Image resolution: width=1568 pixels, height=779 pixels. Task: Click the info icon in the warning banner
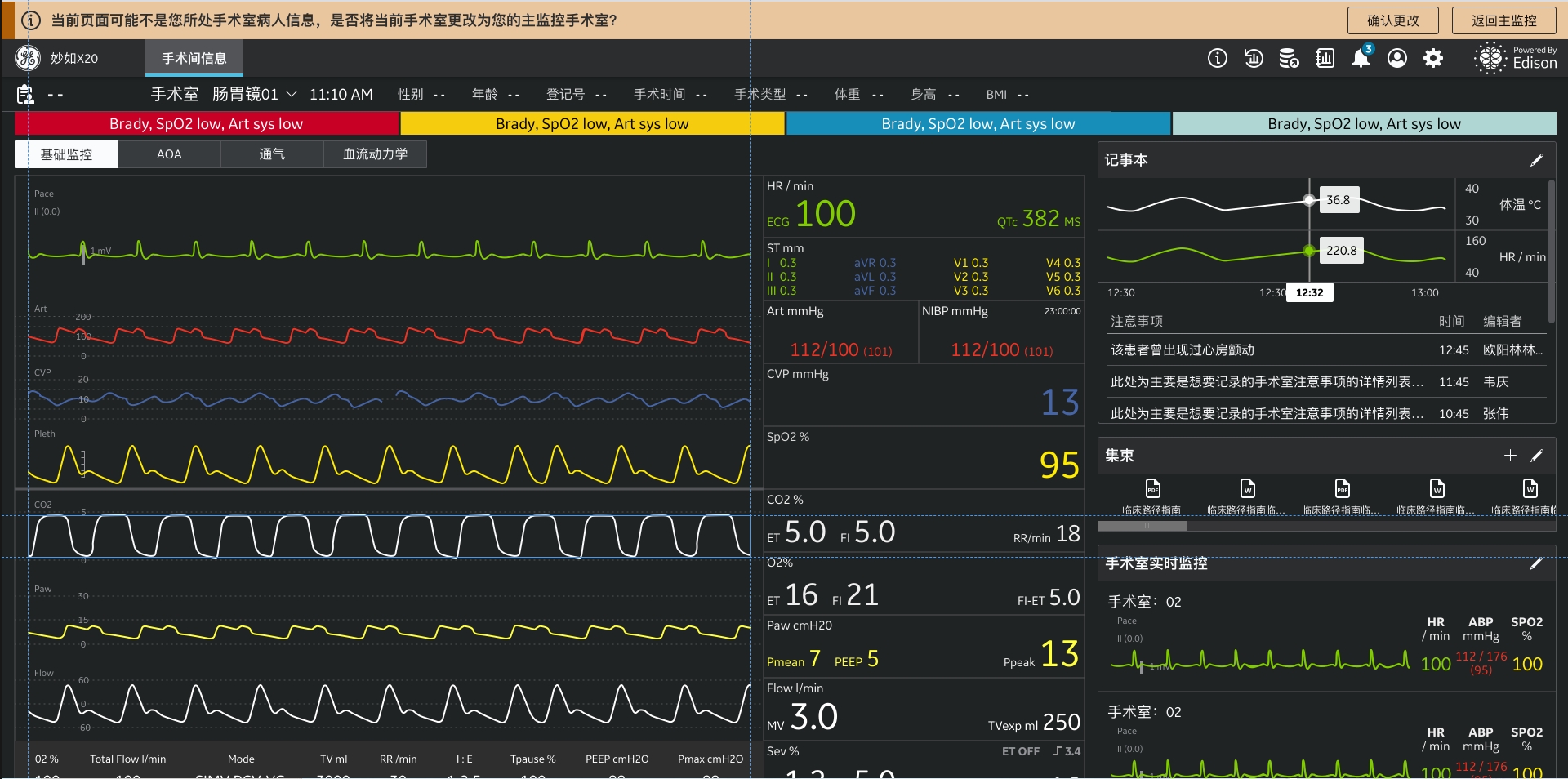[31, 20]
